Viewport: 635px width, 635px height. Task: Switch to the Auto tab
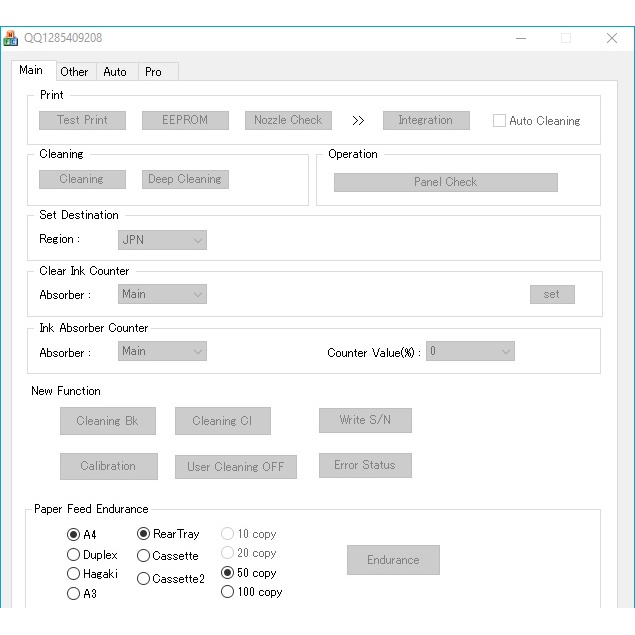point(115,72)
